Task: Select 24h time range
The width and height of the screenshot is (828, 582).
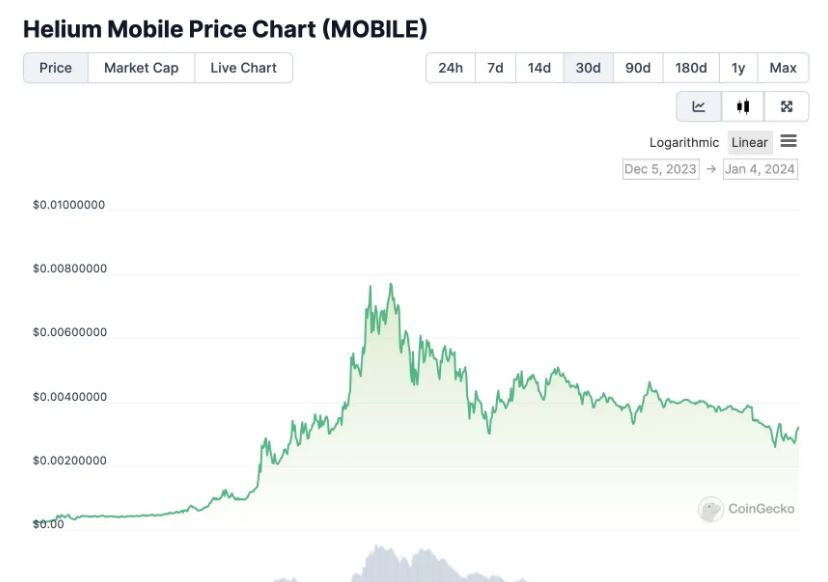Action: click(x=450, y=68)
